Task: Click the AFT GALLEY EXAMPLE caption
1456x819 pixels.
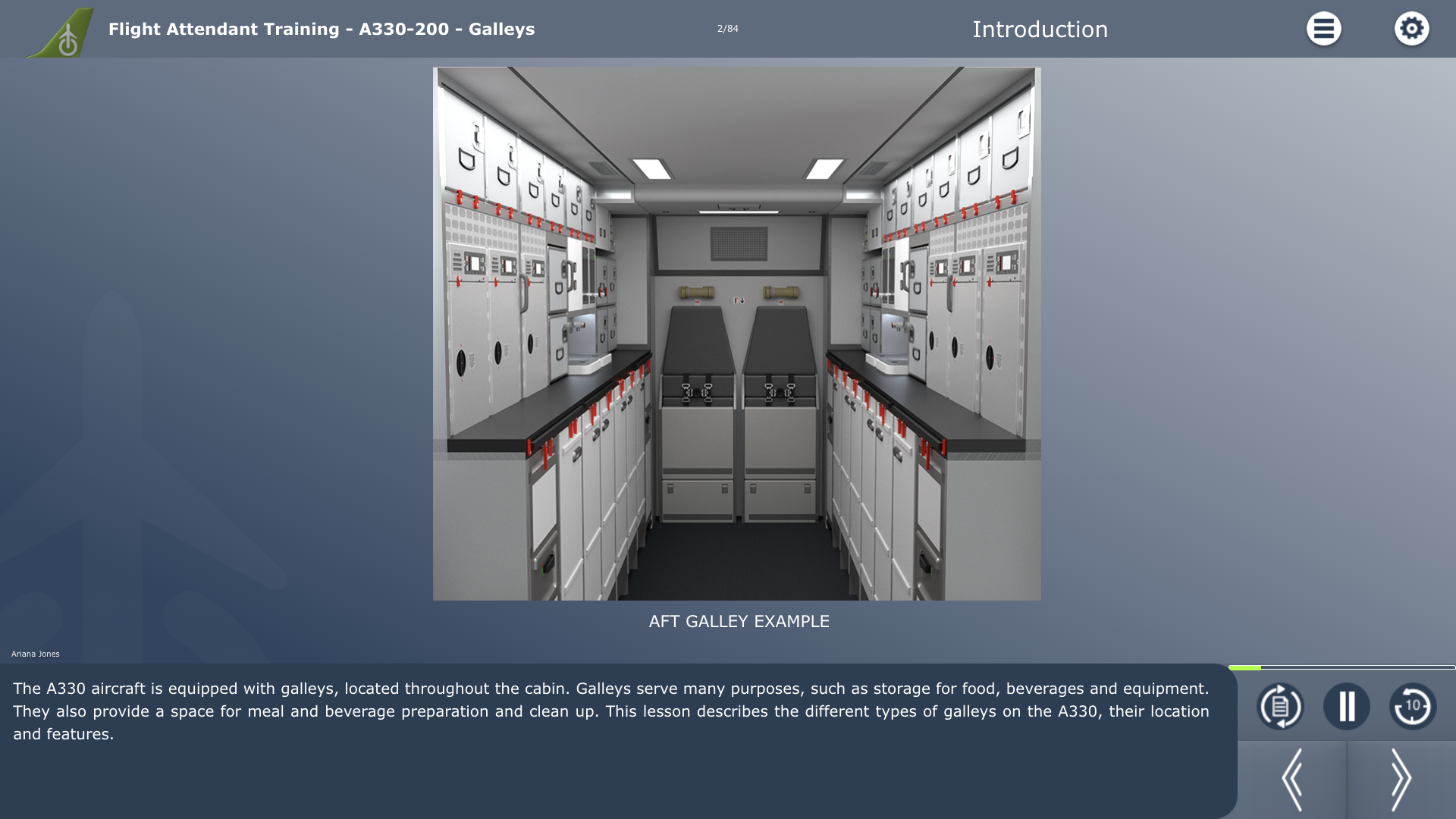Action: (x=739, y=622)
